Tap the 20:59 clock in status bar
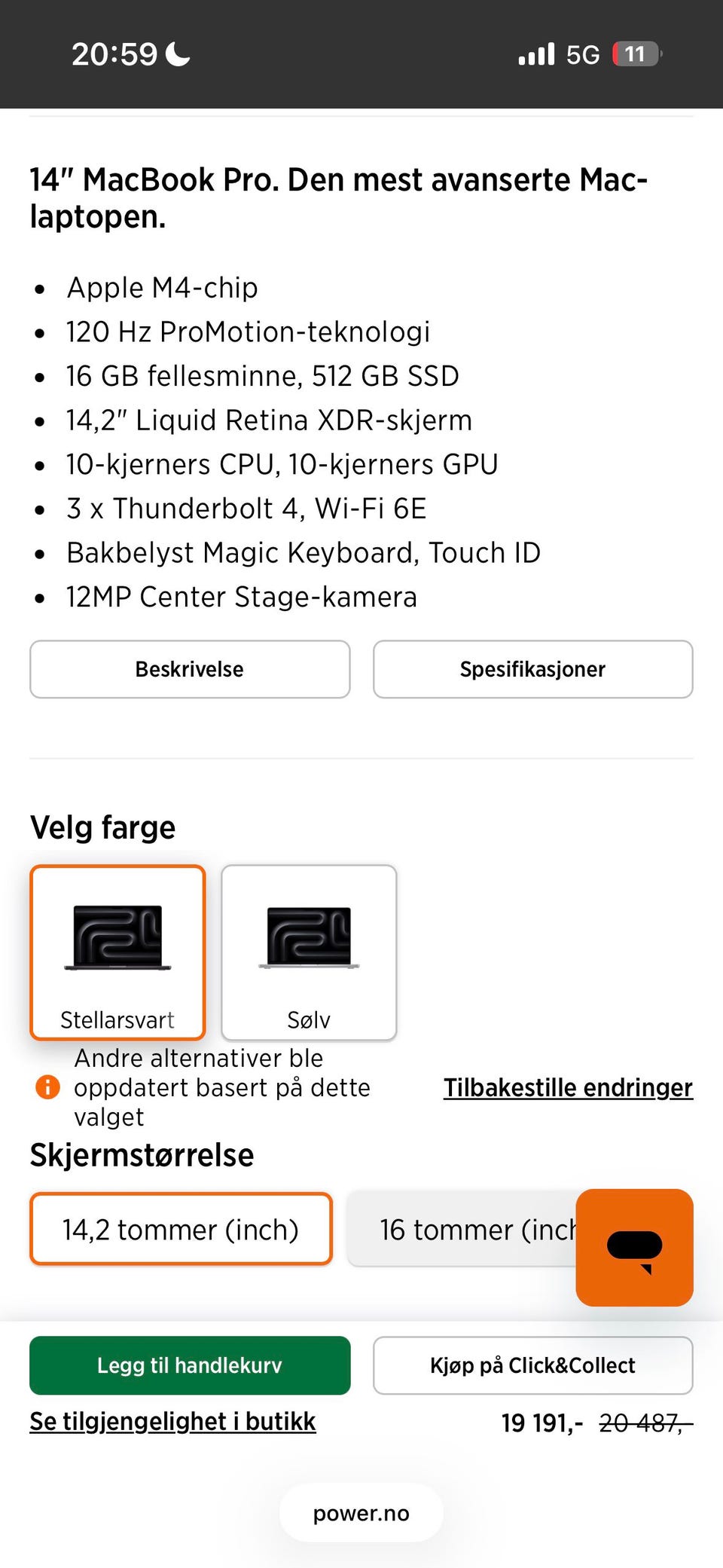The width and height of the screenshot is (723, 1568). [114, 54]
